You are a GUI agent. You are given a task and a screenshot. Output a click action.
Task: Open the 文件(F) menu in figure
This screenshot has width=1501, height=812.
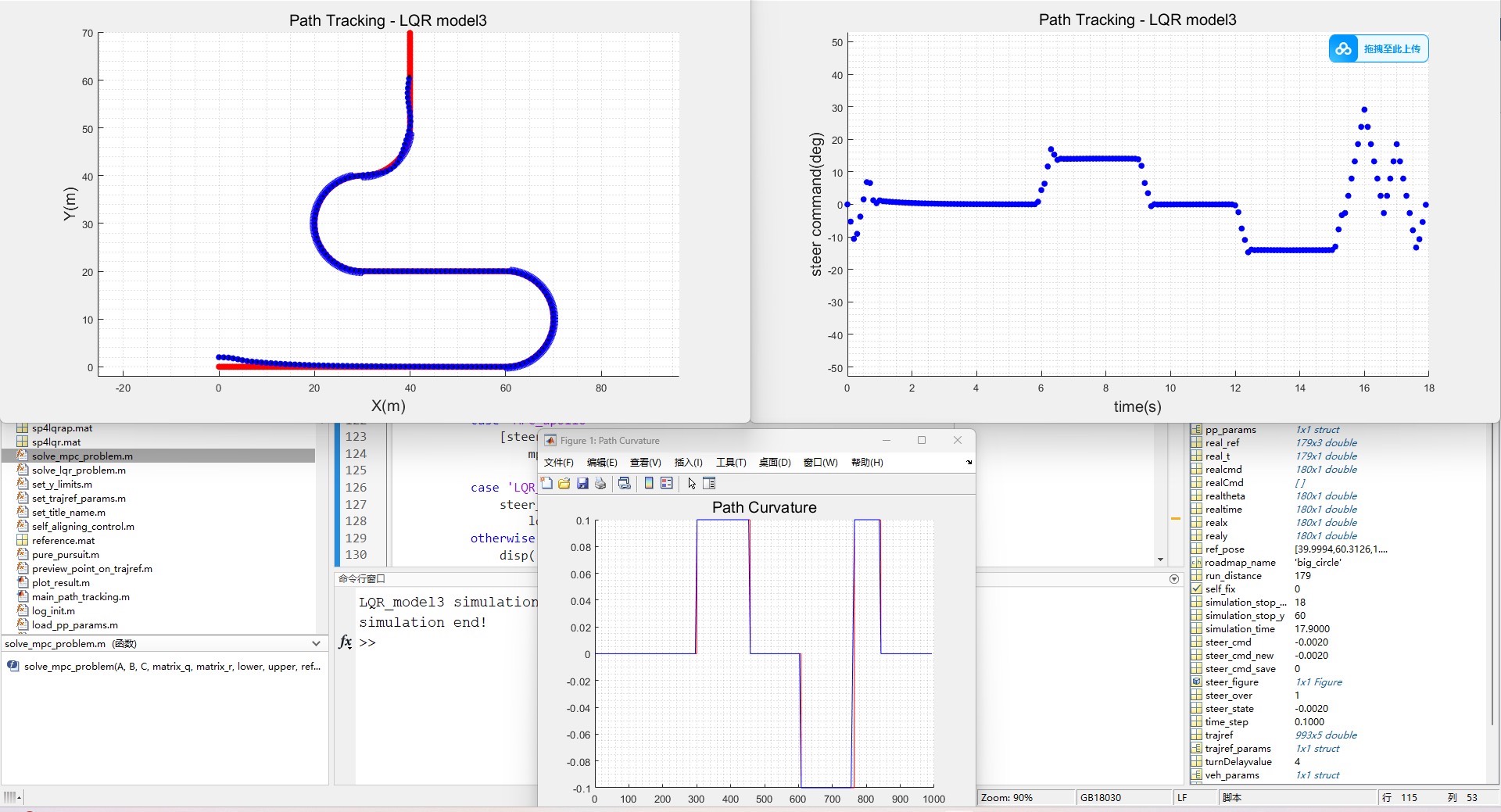tap(559, 463)
